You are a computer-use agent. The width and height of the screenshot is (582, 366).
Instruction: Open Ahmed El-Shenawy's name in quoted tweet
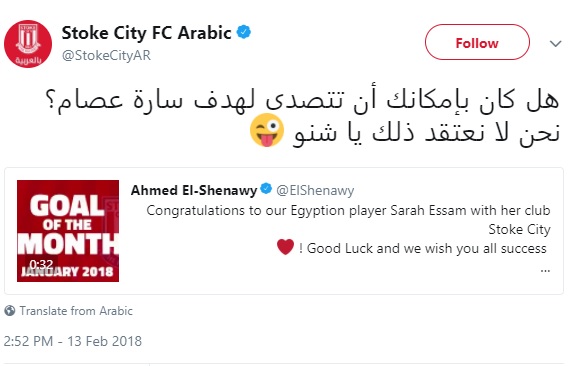(x=194, y=190)
